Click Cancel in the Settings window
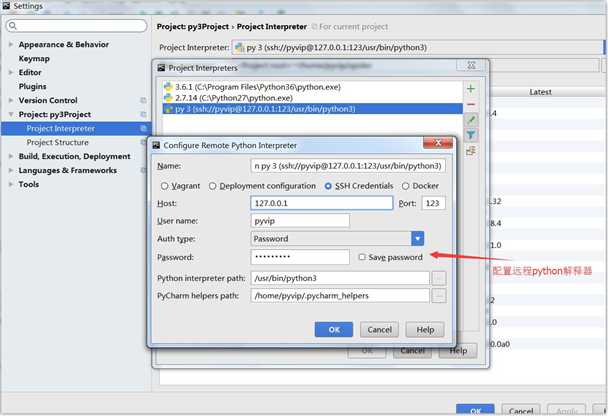 pyautogui.click(x=521, y=410)
